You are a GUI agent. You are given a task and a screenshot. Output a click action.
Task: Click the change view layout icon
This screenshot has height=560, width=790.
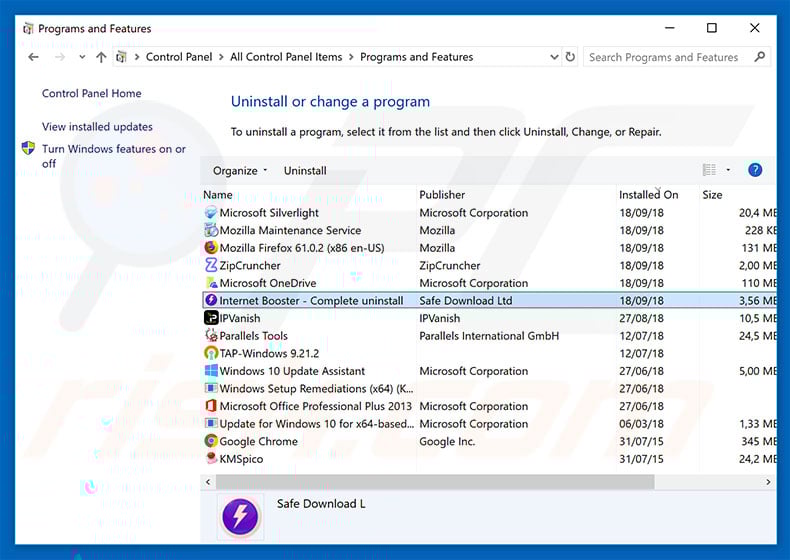pos(709,170)
